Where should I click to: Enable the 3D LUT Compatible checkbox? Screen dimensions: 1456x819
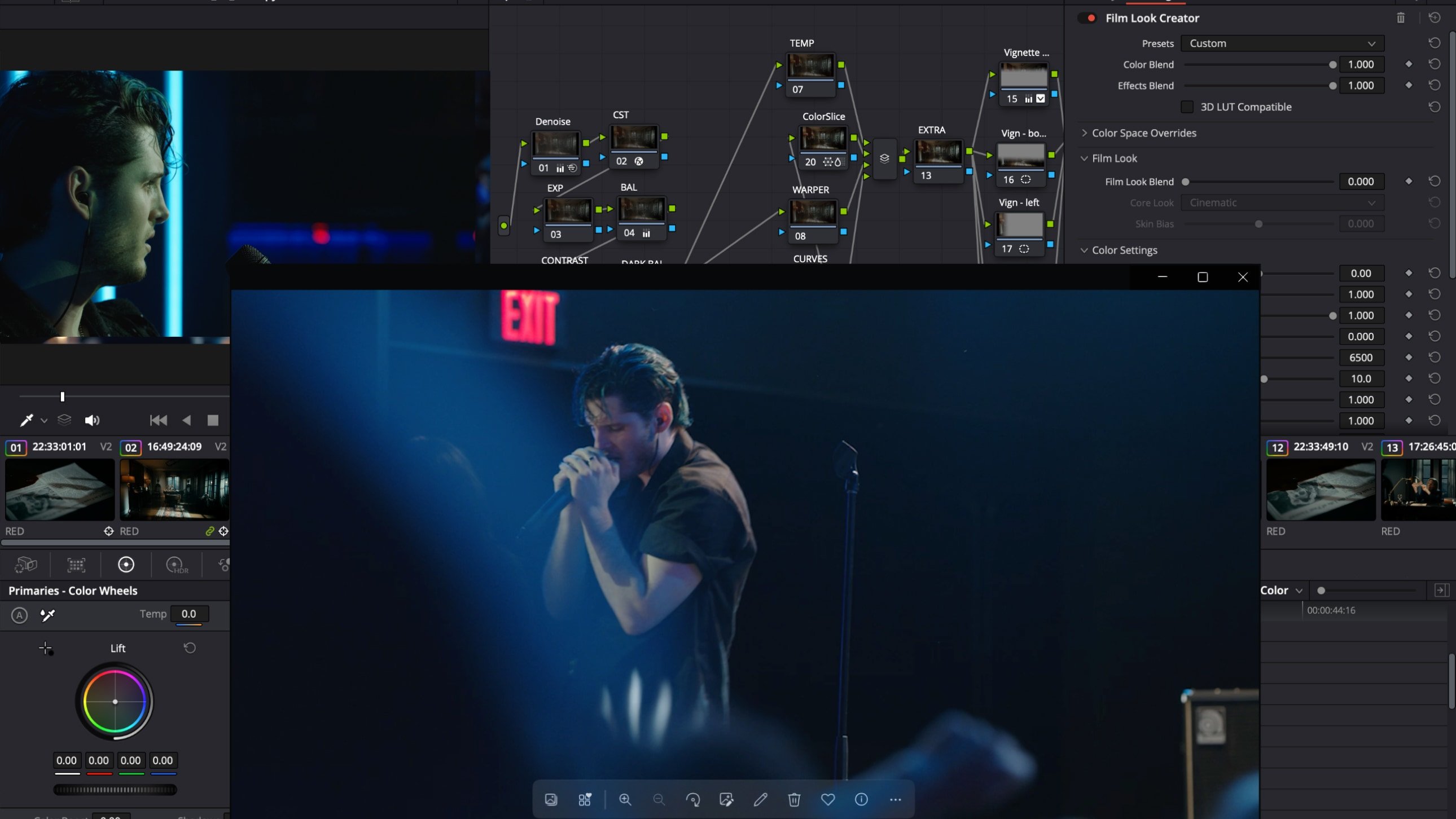[1187, 107]
